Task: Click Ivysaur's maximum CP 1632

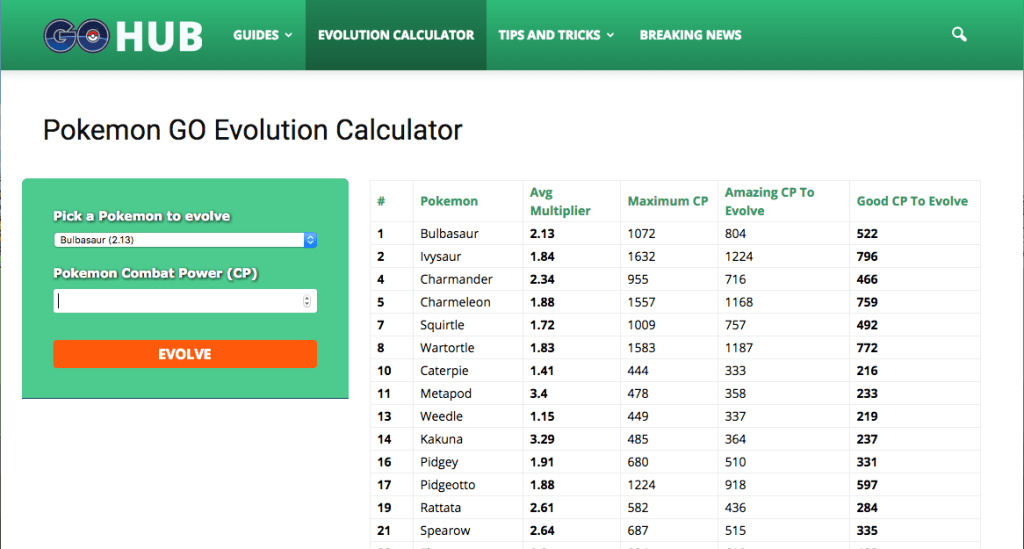Action: tap(641, 257)
